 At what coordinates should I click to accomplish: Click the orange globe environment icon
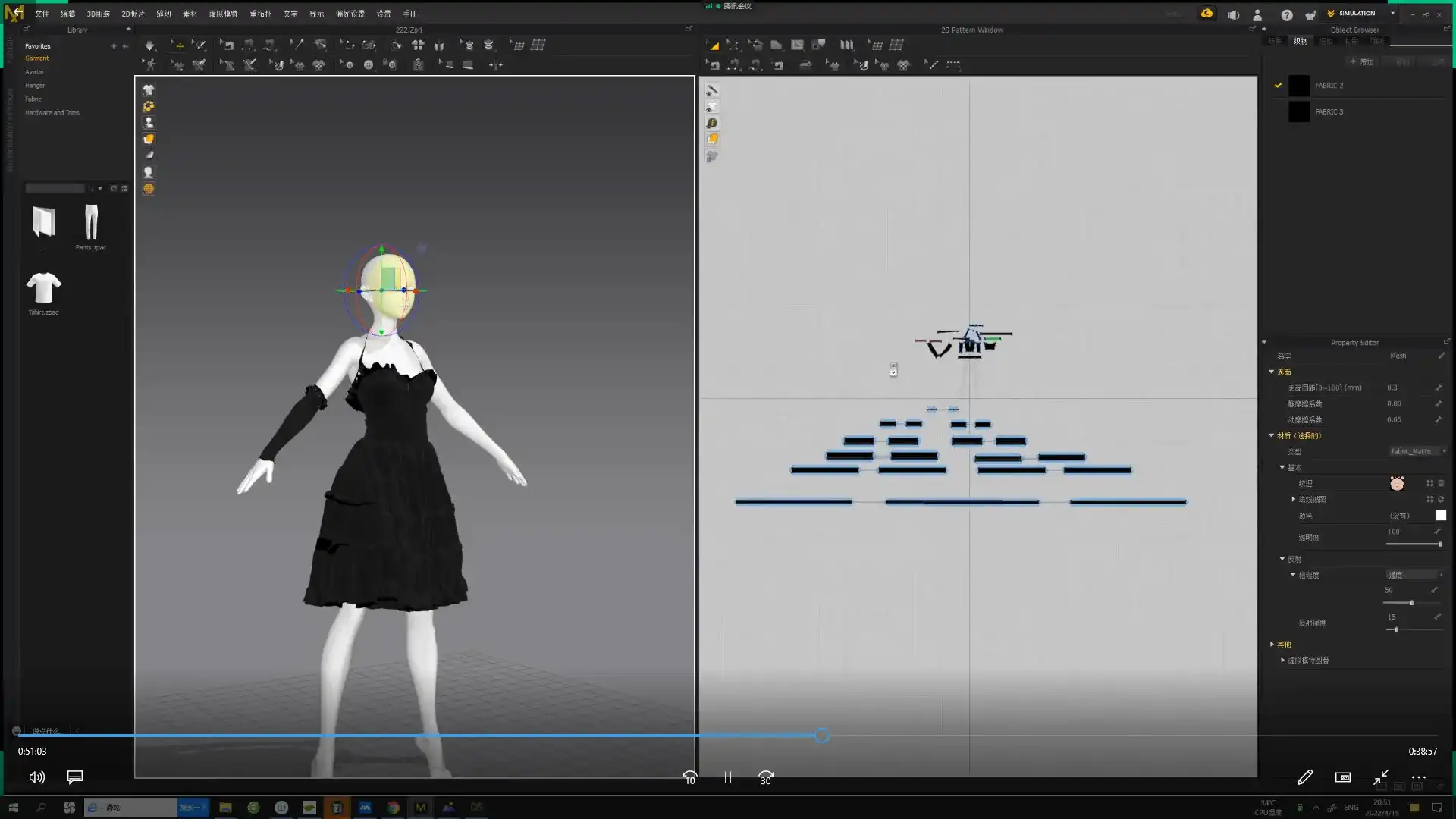pyautogui.click(x=149, y=189)
